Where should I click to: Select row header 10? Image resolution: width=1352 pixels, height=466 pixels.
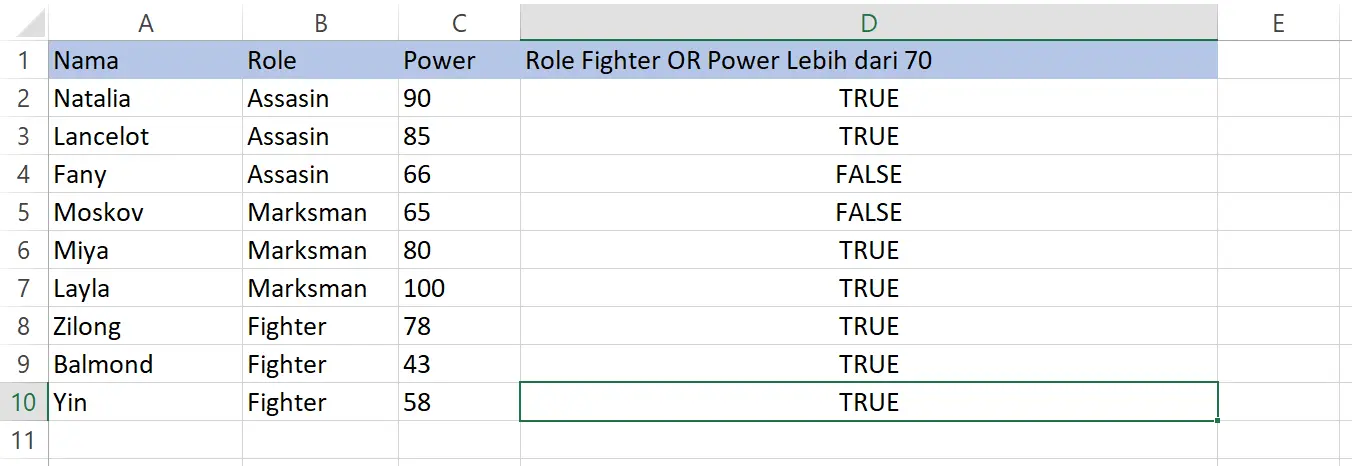(24, 402)
